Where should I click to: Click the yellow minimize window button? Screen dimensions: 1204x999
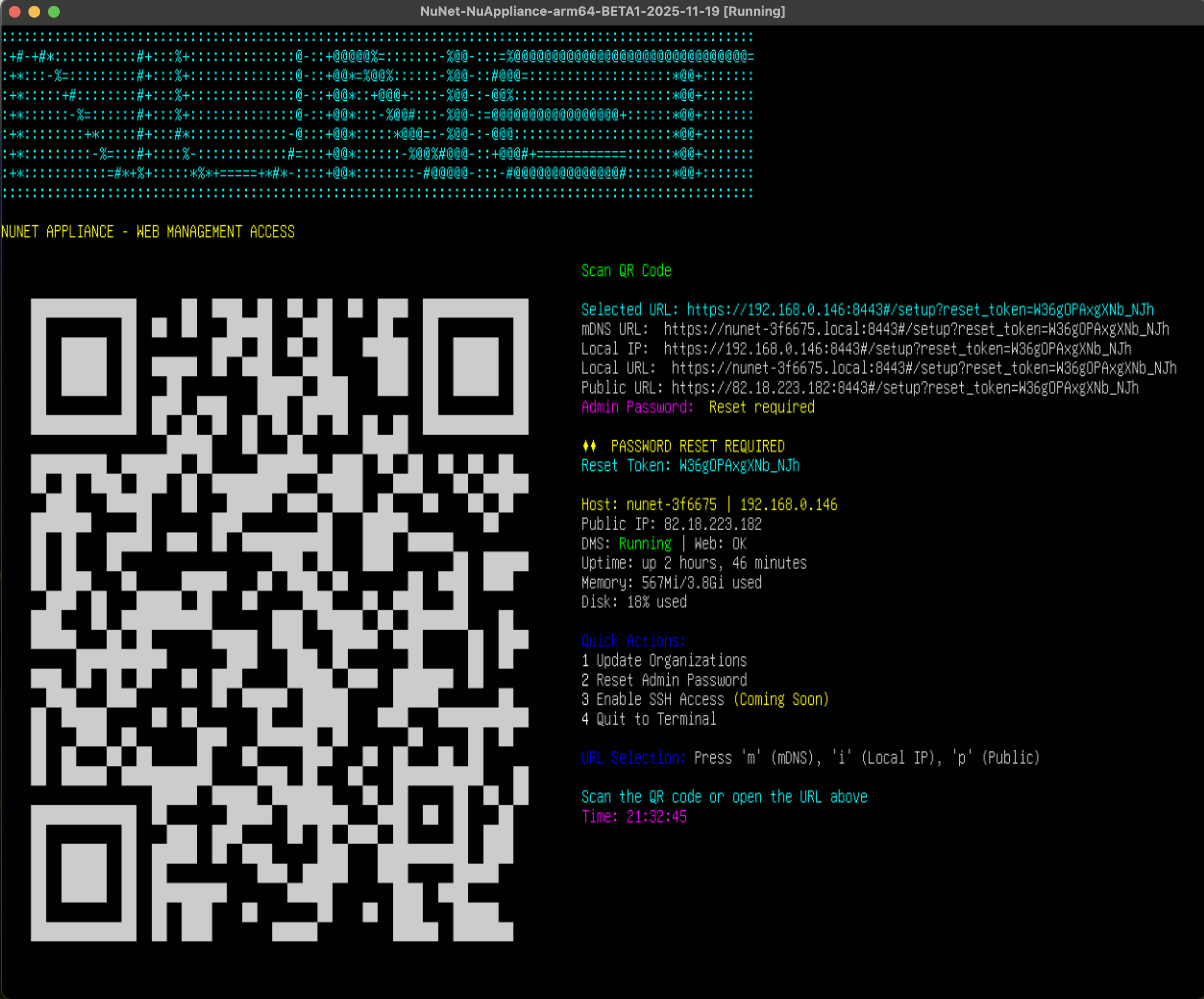click(x=34, y=11)
